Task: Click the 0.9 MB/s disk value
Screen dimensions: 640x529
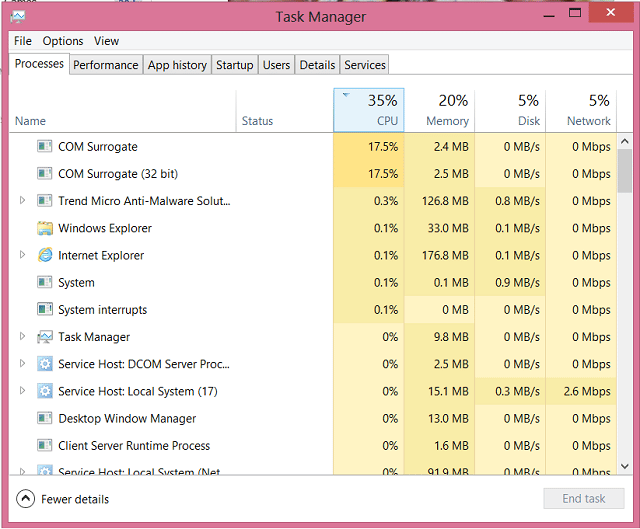Action: coord(518,282)
